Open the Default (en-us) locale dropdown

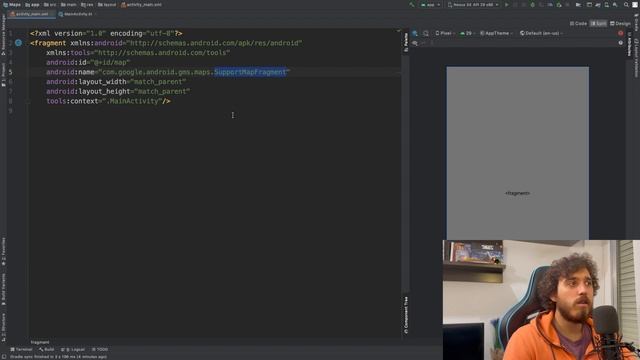pyautogui.click(x=541, y=33)
